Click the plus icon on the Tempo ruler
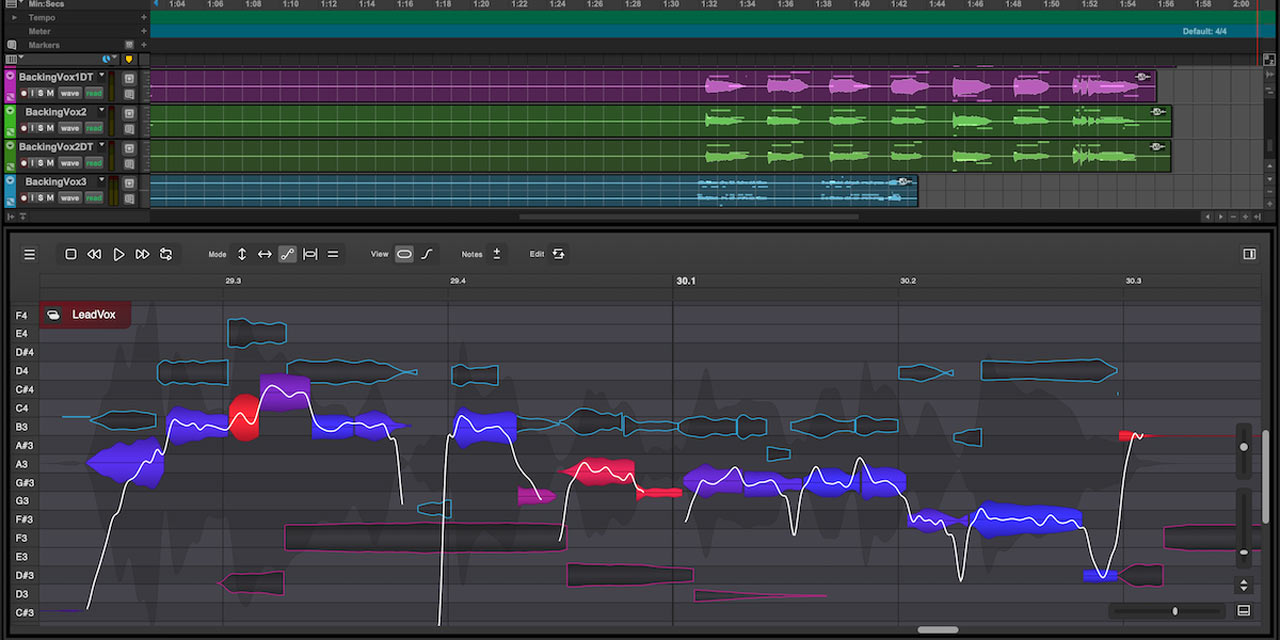1280x640 pixels. (146, 17)
